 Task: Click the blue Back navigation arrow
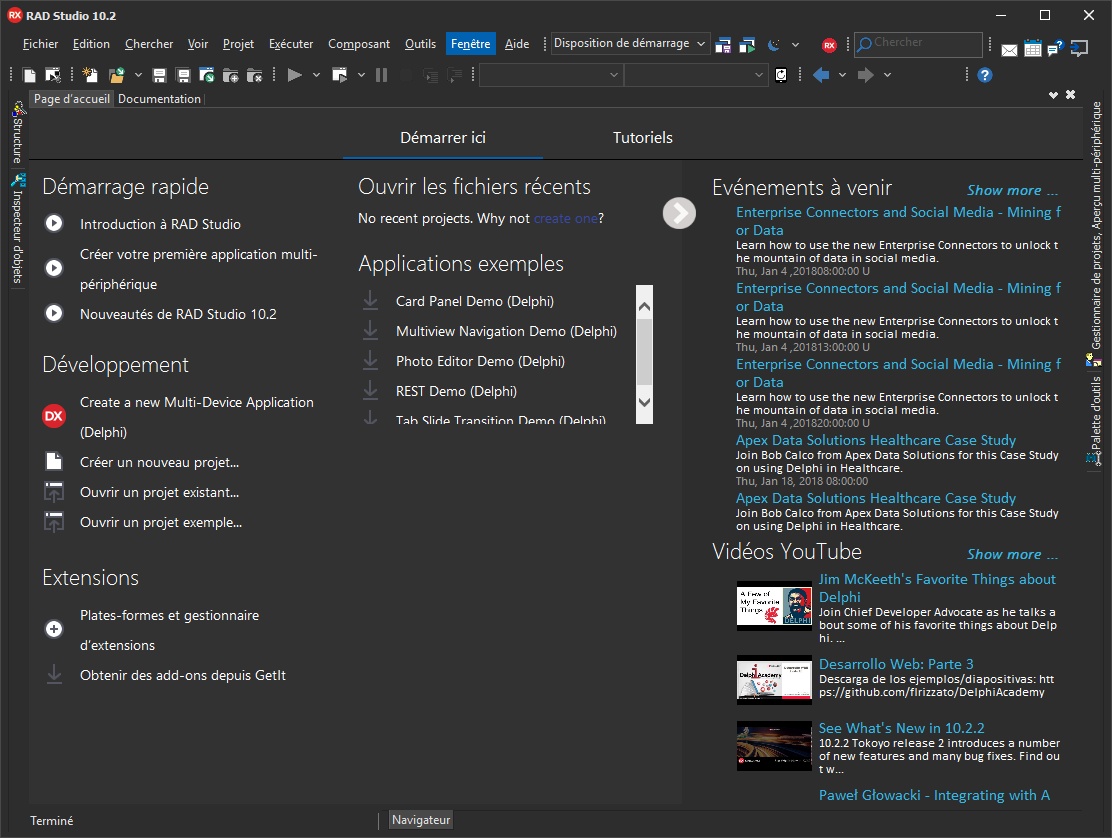click(x=821, y=75)
